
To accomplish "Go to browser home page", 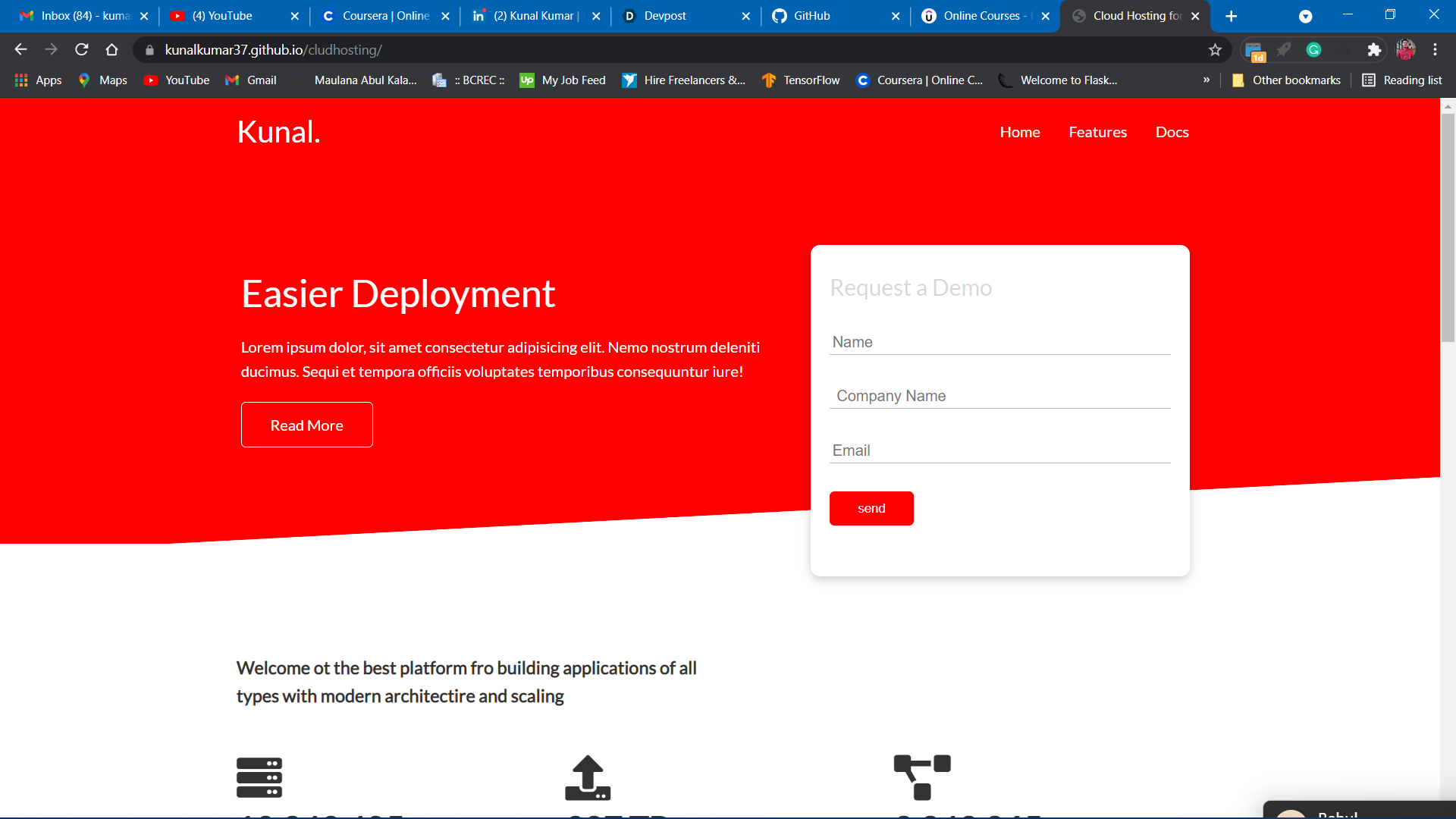I will (112, 50).
